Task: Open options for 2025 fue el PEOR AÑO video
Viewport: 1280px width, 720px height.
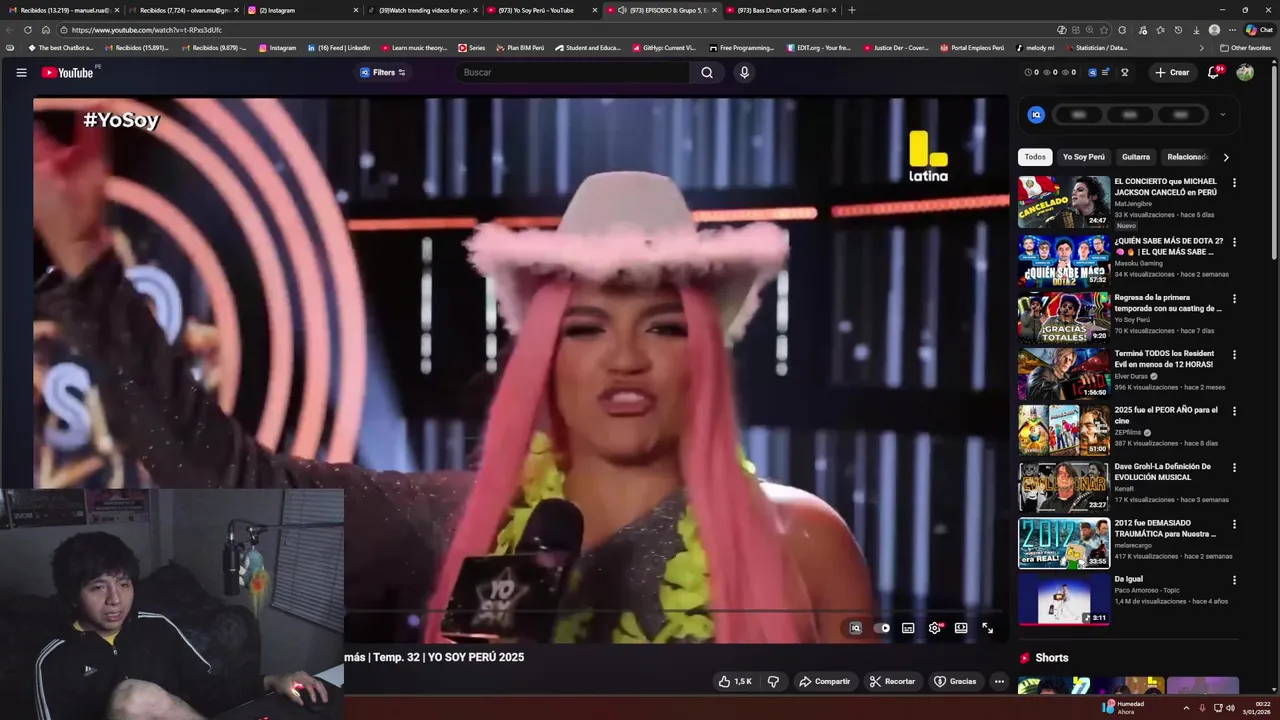Action: [x=1234, y=411]
